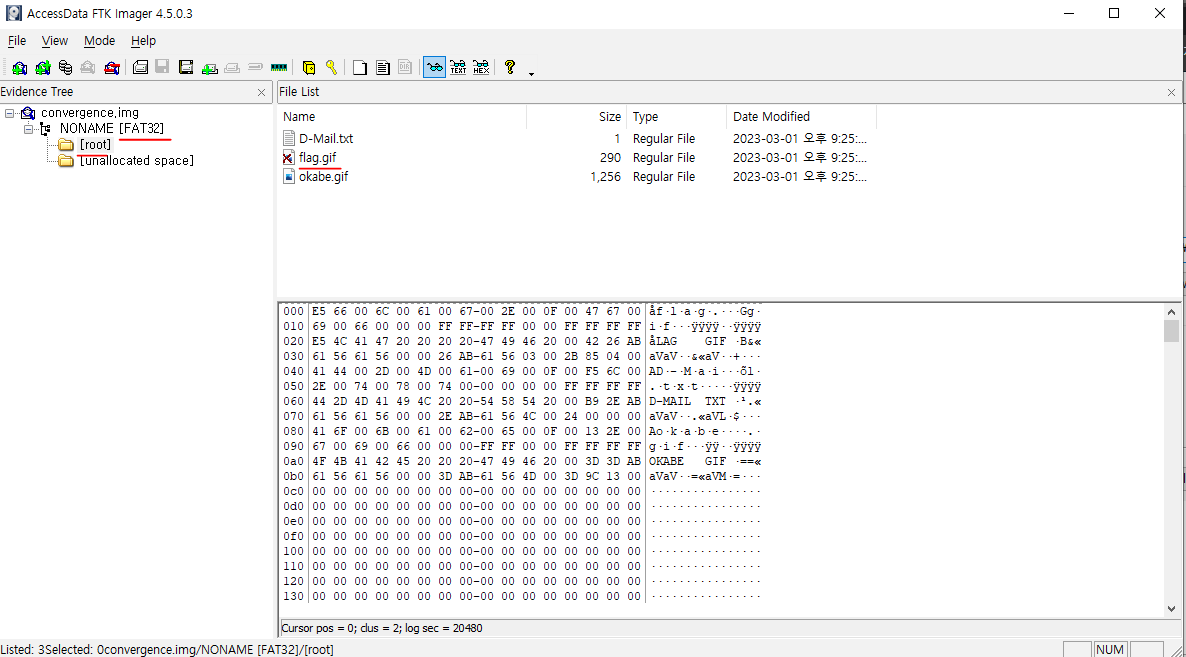The image size is (1186, 657).
Task: Open the Help menu
Action: click(x=143, y=41)
